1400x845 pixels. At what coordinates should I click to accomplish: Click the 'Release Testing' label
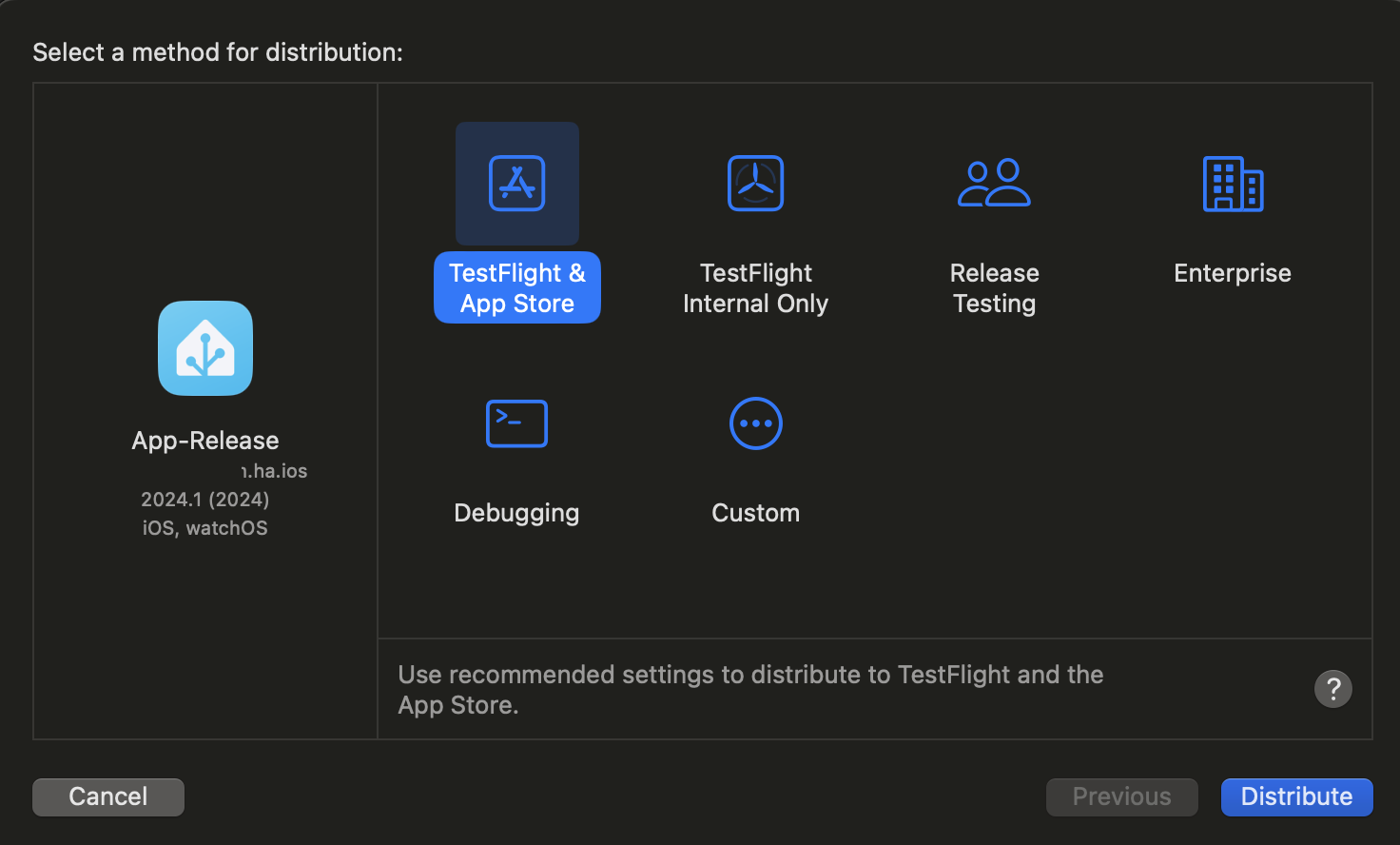[x=995, y=288]
